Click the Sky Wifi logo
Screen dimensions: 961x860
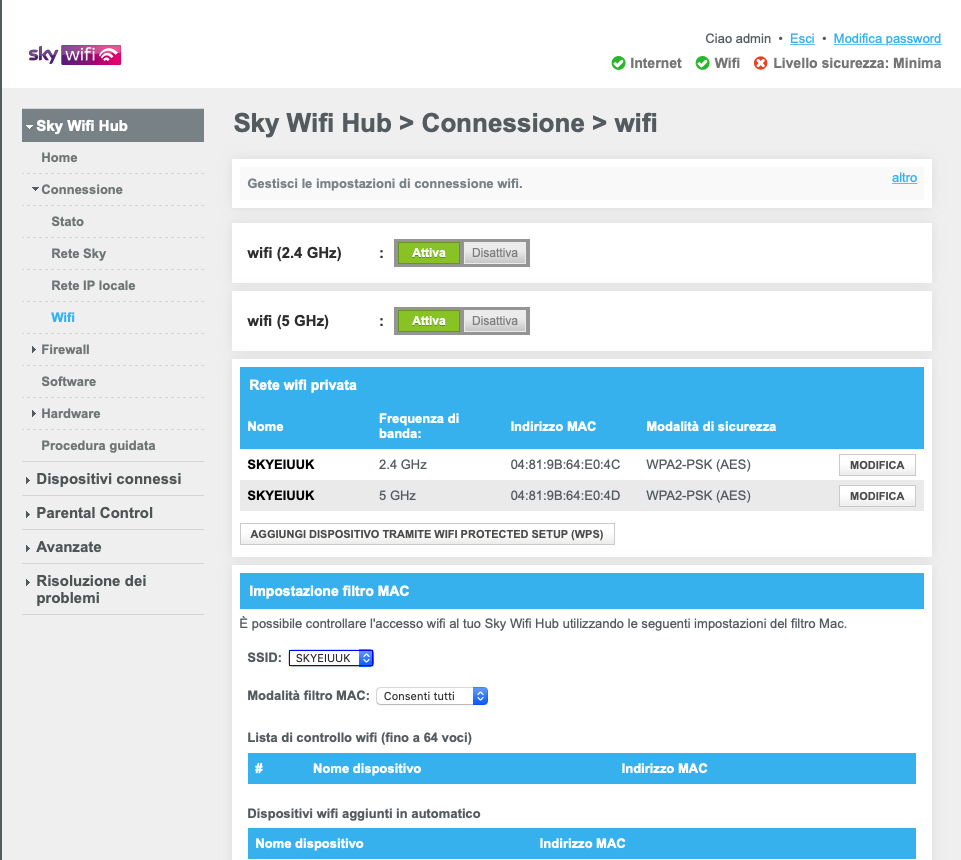(x=75, y=55)
